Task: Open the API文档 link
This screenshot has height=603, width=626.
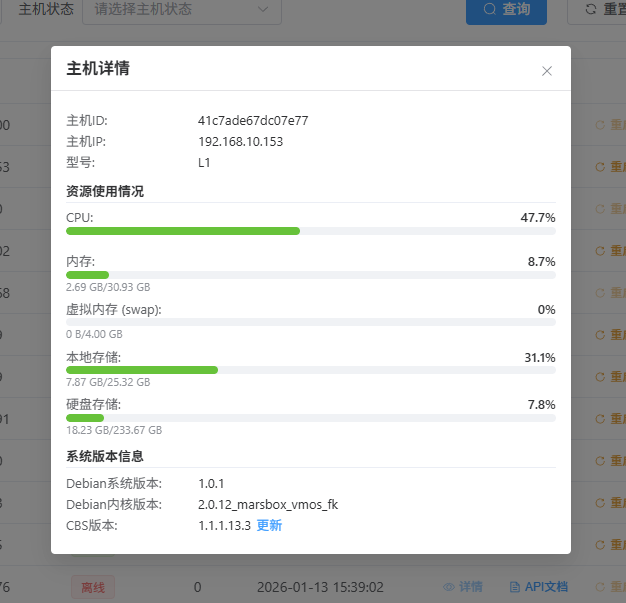Action: [546, 586]
